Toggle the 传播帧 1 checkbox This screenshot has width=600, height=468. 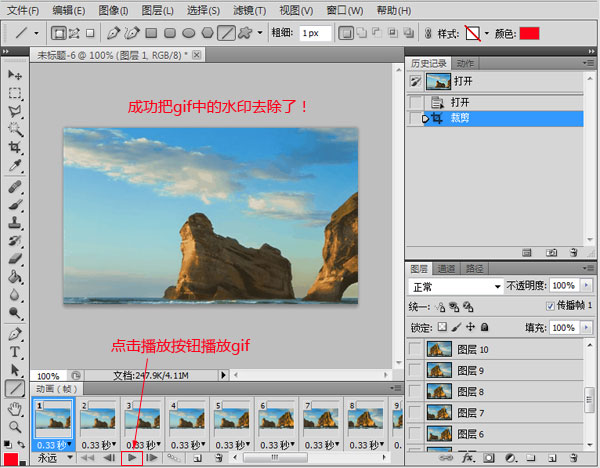coord(551,305)
